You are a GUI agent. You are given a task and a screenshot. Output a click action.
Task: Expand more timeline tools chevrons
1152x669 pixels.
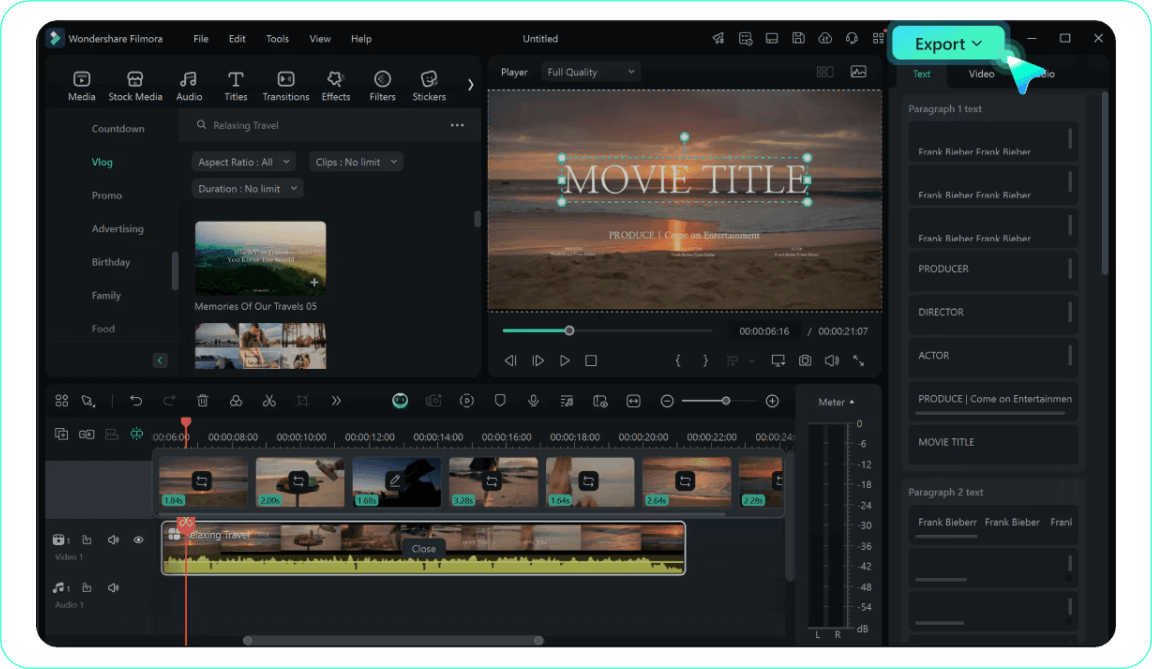pyautogui.click(x=336, y=400)
